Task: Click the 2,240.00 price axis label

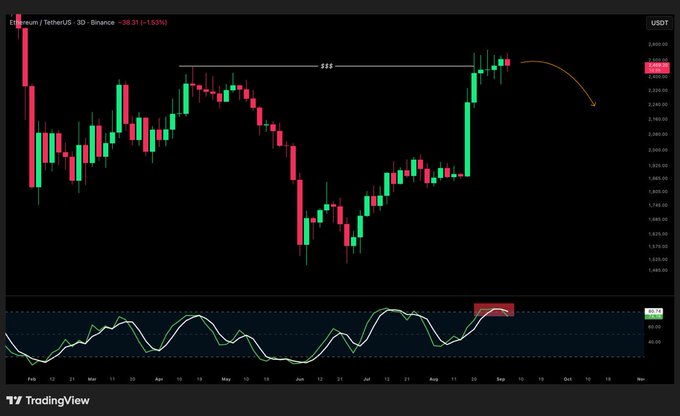Action: coord(658,105)
